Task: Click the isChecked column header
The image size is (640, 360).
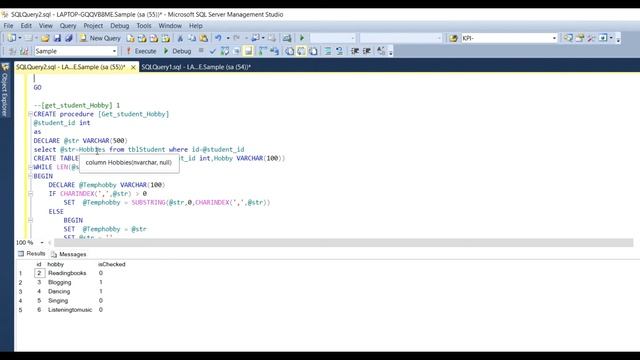Action: click(x=111, y=264)
